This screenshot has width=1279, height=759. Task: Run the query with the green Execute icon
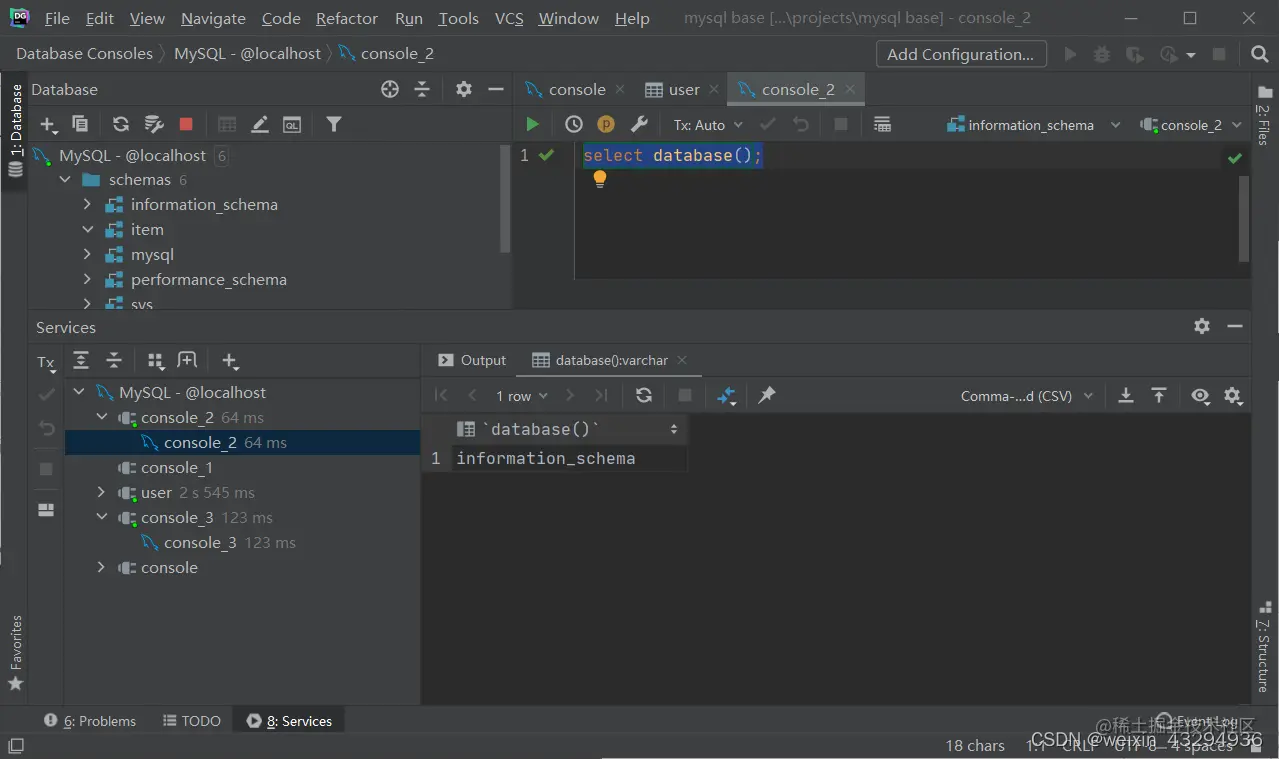click(x=532, y=124)
